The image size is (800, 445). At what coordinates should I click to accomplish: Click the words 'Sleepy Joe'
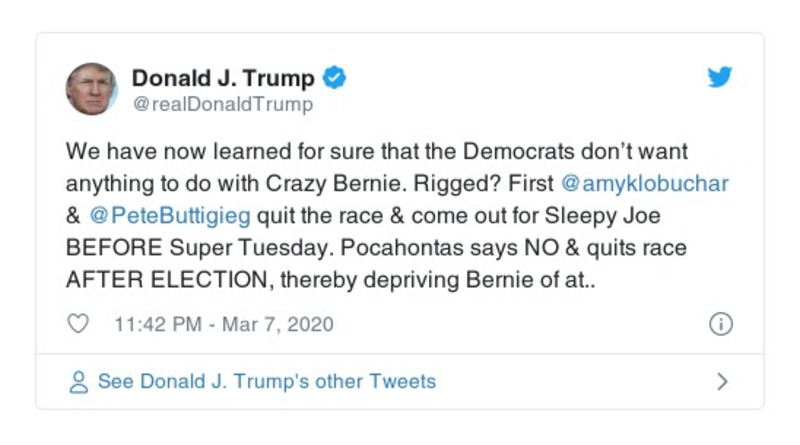614,216
